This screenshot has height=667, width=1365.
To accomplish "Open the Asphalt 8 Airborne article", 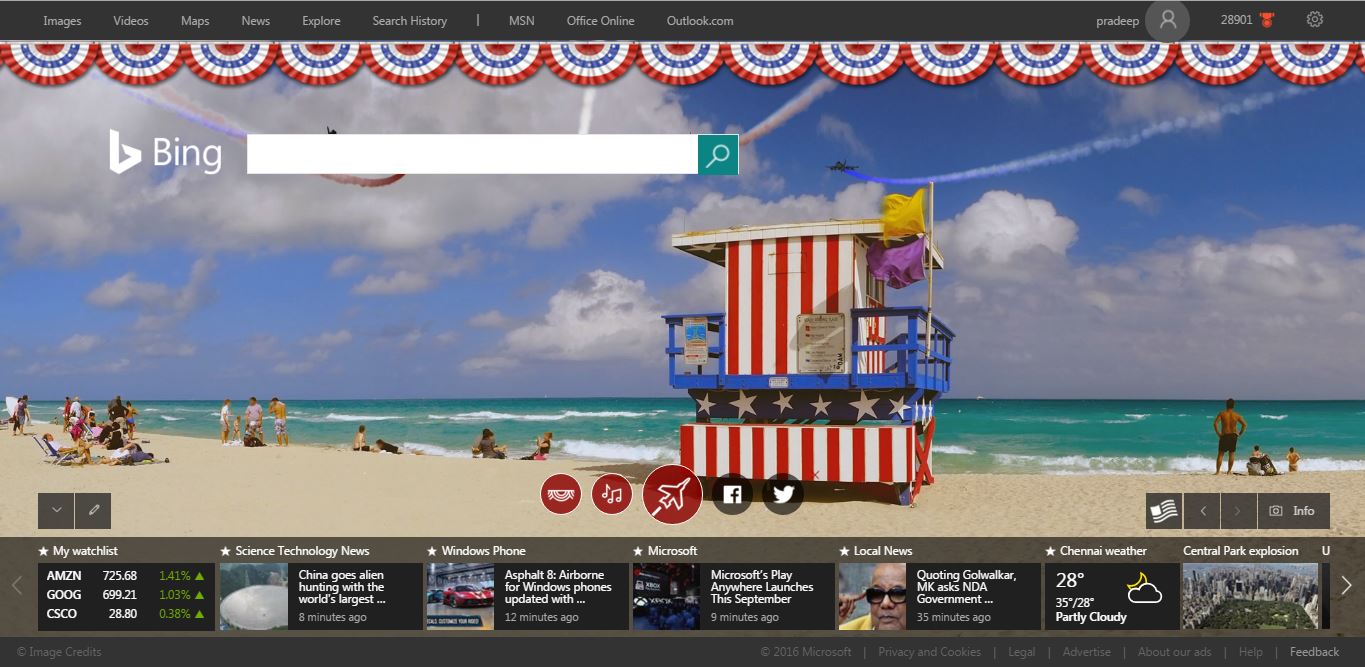I will pos(558,587).
